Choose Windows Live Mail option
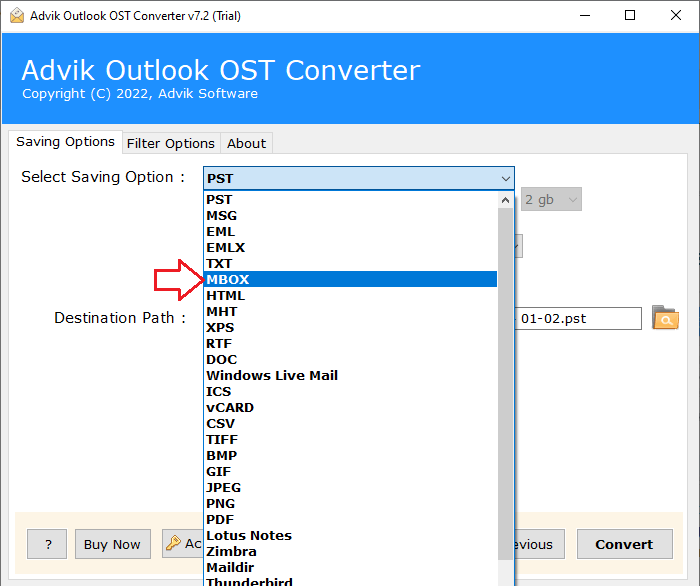The image size is (700, 586). coord(350,375)
